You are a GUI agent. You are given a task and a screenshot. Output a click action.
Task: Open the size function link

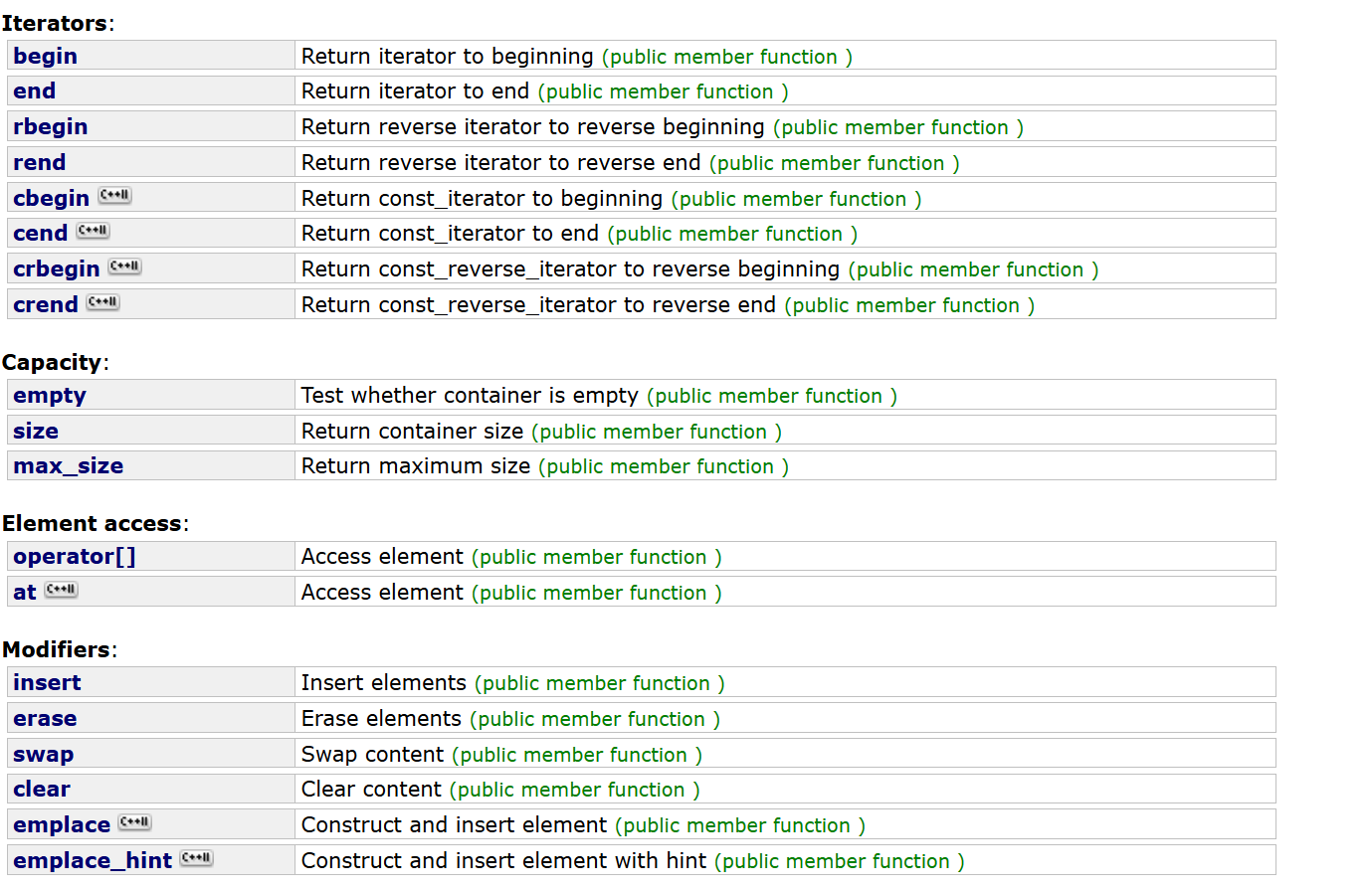(x=36, y=432)
